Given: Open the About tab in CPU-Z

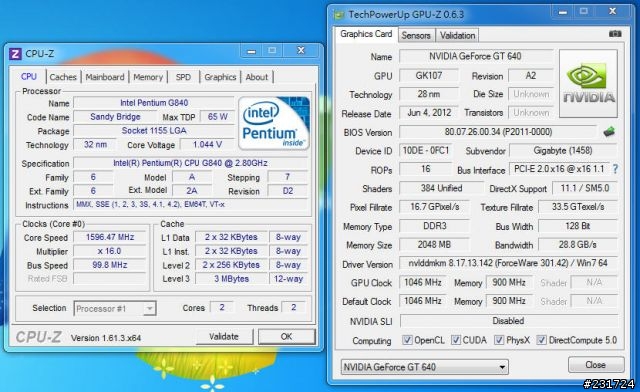Looking at the screenshot, I should point(257,77).
